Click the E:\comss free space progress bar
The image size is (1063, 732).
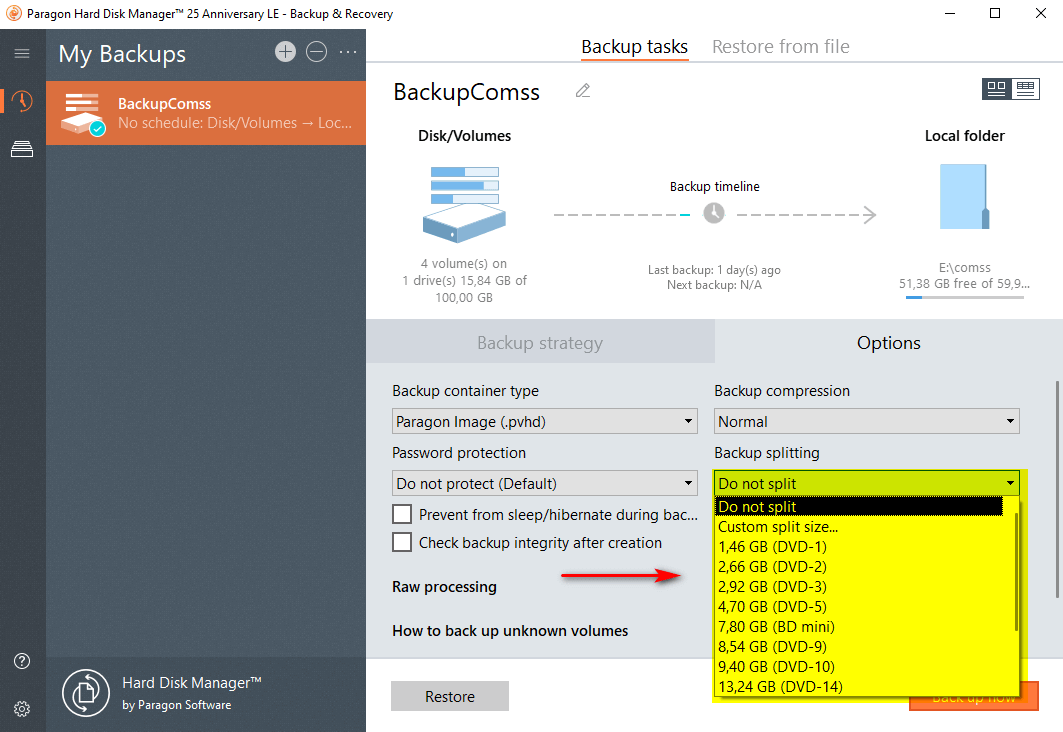click(x=964, y=298)
